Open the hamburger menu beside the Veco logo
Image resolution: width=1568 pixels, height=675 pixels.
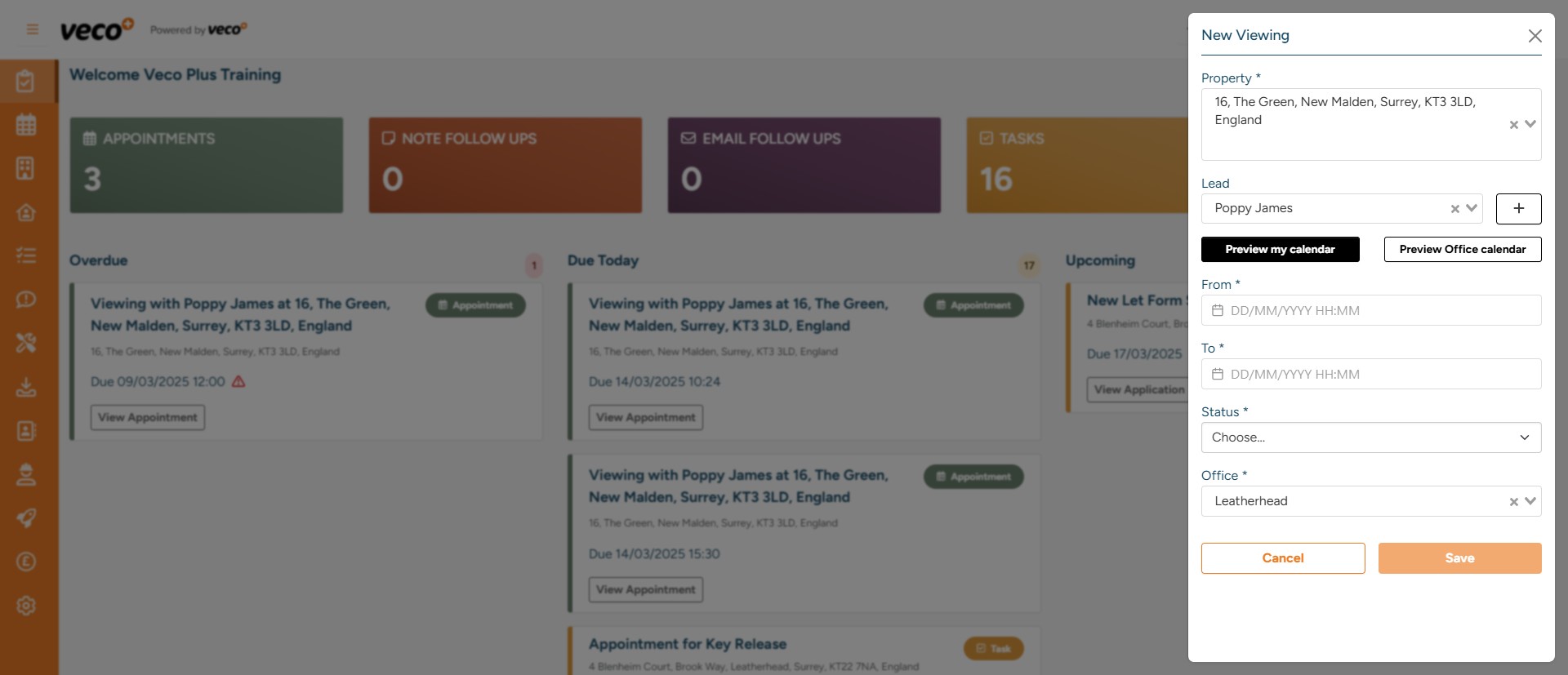33,29
